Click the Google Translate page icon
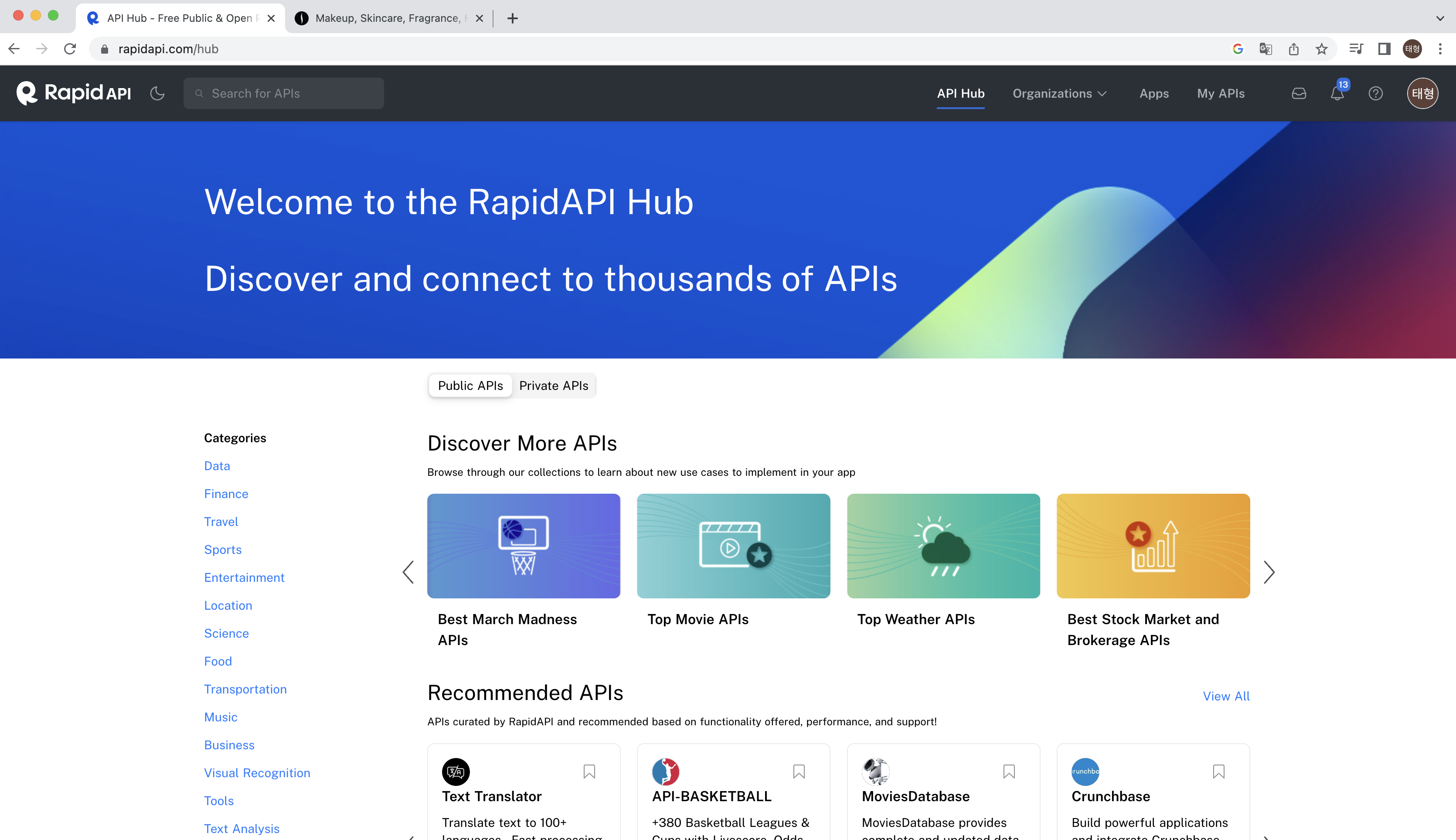This screenshot has height=840, width=1456. [1265, 49]
